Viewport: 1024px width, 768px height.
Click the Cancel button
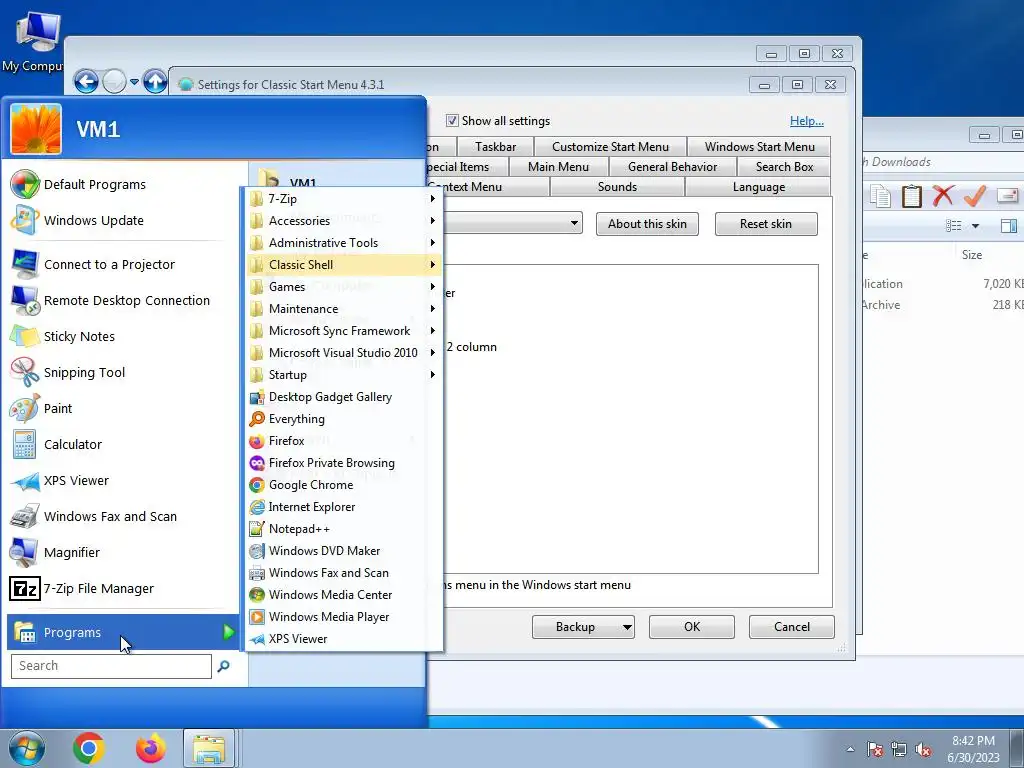pos(792,627)
